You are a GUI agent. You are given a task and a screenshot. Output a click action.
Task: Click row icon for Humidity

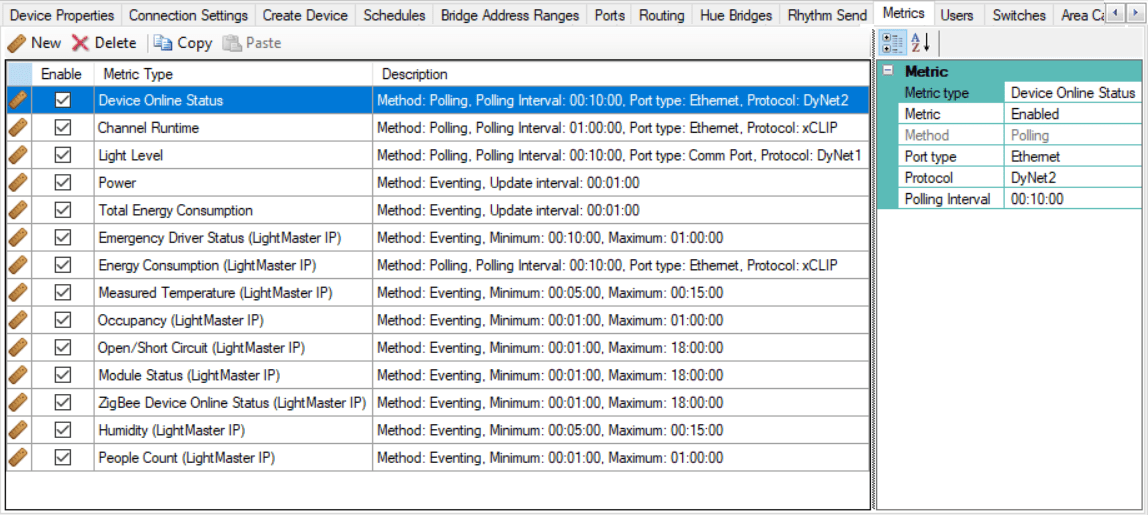tap(18, 430)
